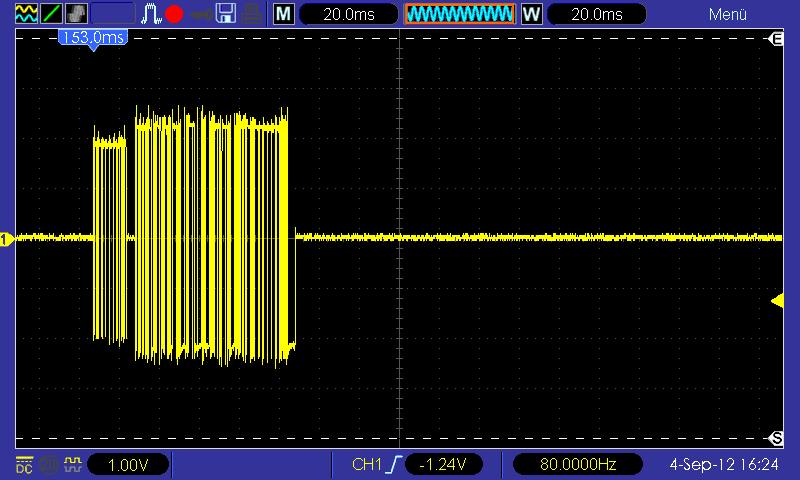Click the printer icon

coord(252,14)
